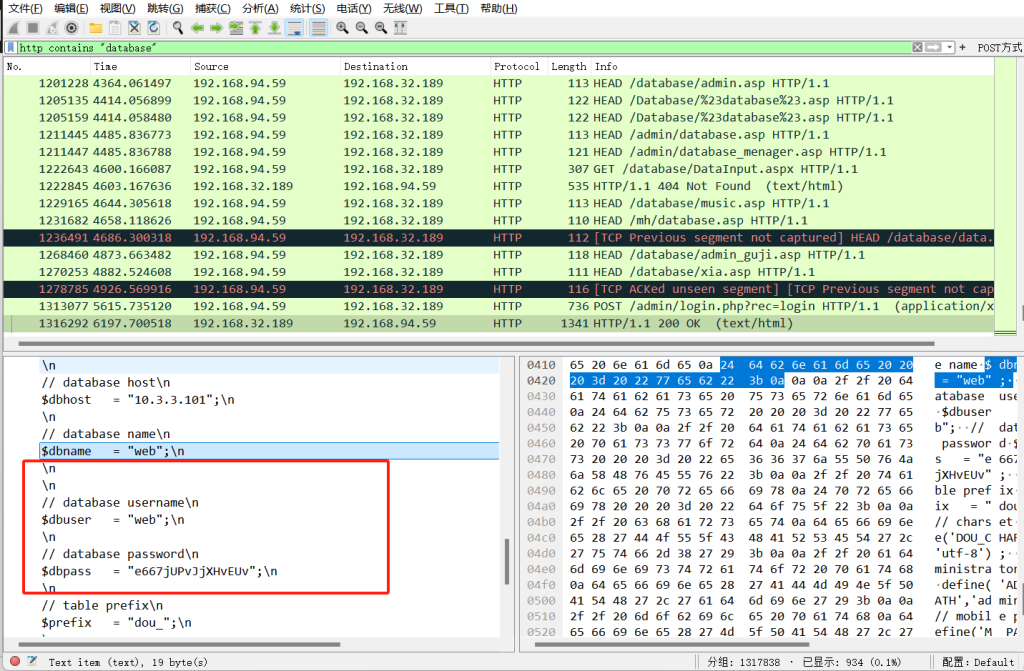1024x671 pixels.
Task: Open the display filter history dropdown
Action: (x=950, y=48)
